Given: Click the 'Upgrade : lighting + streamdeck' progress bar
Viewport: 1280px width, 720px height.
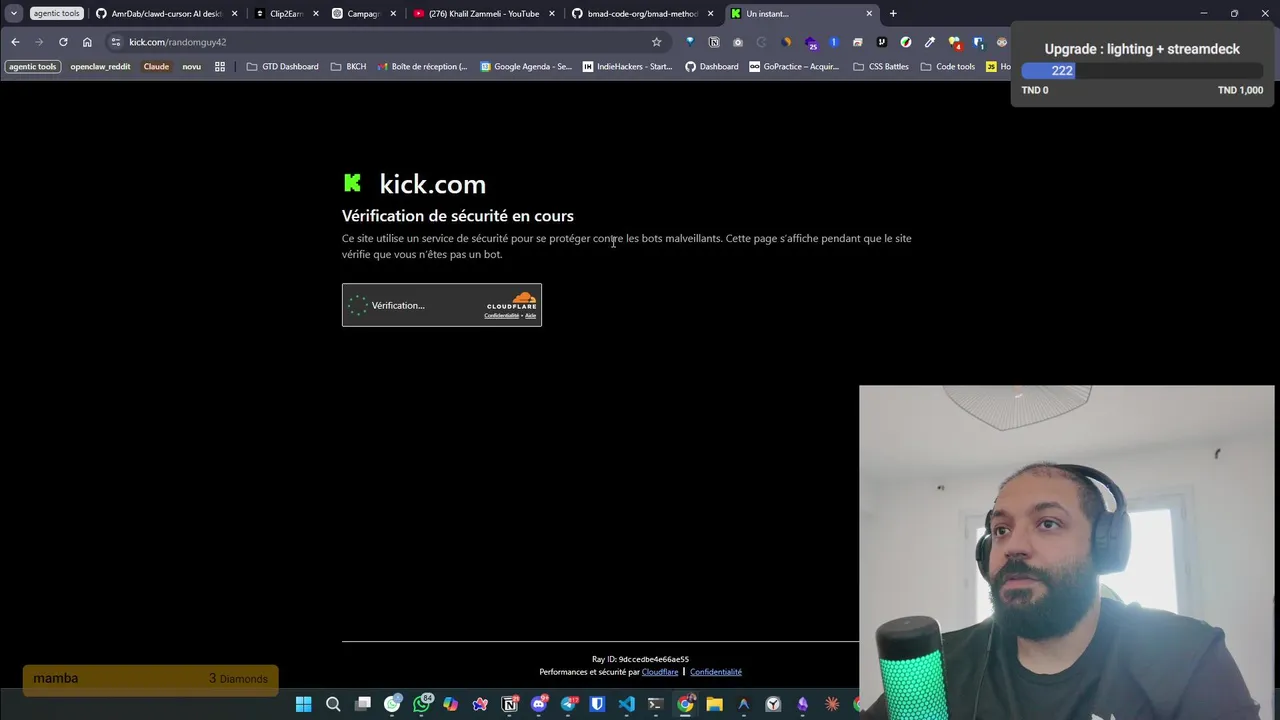Looking at the screenshot, I should [x=1142, y=71].
